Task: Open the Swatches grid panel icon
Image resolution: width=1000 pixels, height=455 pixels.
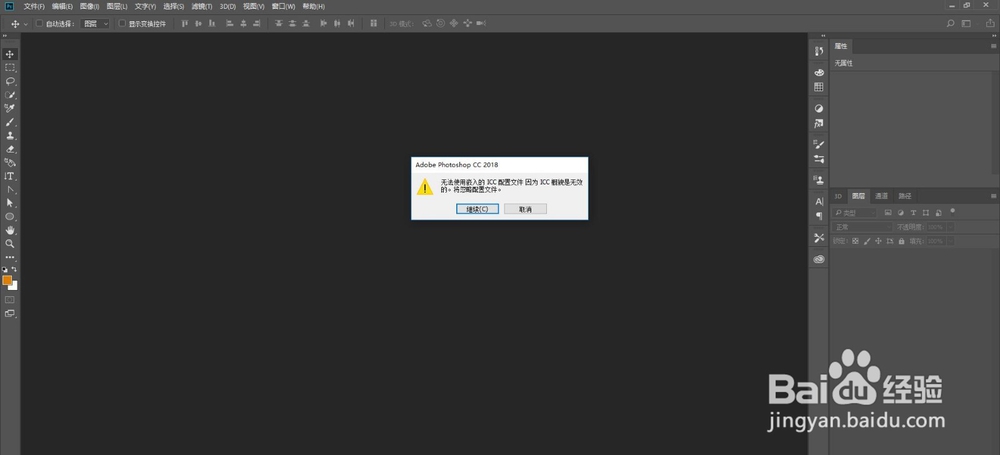Action: pyautogui.click(x=820, y=87)
